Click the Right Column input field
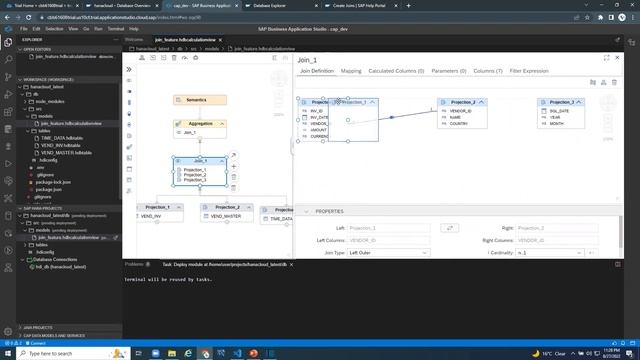Image resolution: width=640 pixels, height=360 pixels. tap(557, 241)
